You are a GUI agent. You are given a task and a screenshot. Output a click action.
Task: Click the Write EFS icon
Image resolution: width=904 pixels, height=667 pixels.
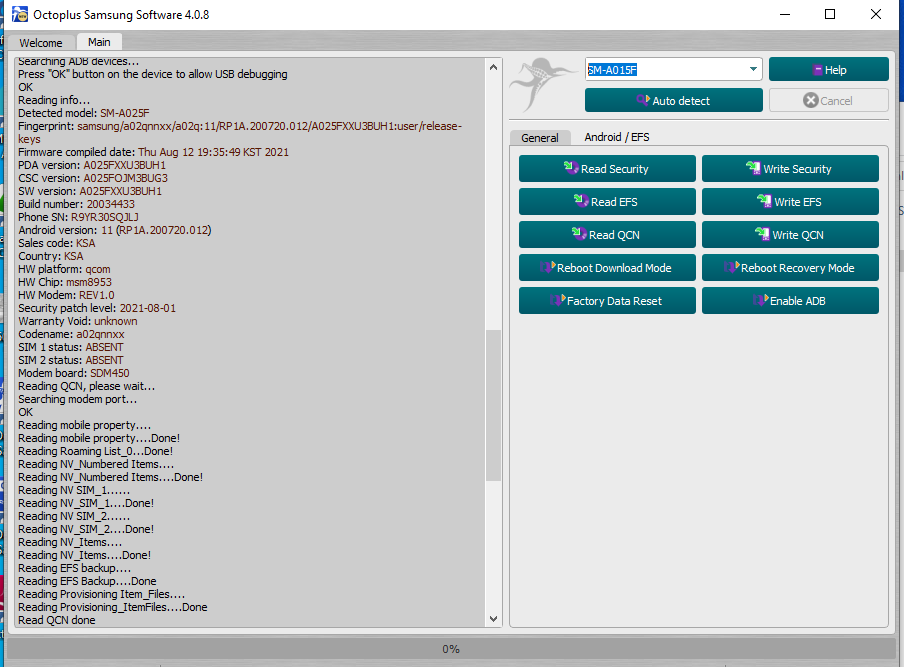point(765,202)
